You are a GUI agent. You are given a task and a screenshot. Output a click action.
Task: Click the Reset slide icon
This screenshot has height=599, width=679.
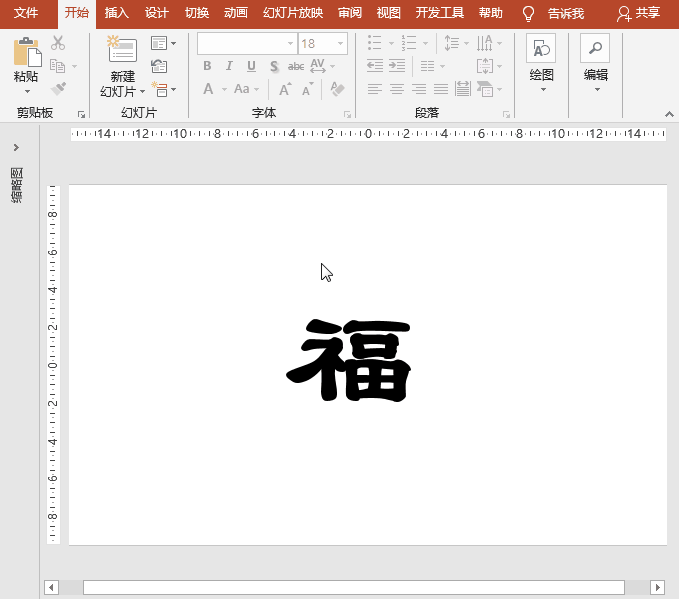coord(159,66)
